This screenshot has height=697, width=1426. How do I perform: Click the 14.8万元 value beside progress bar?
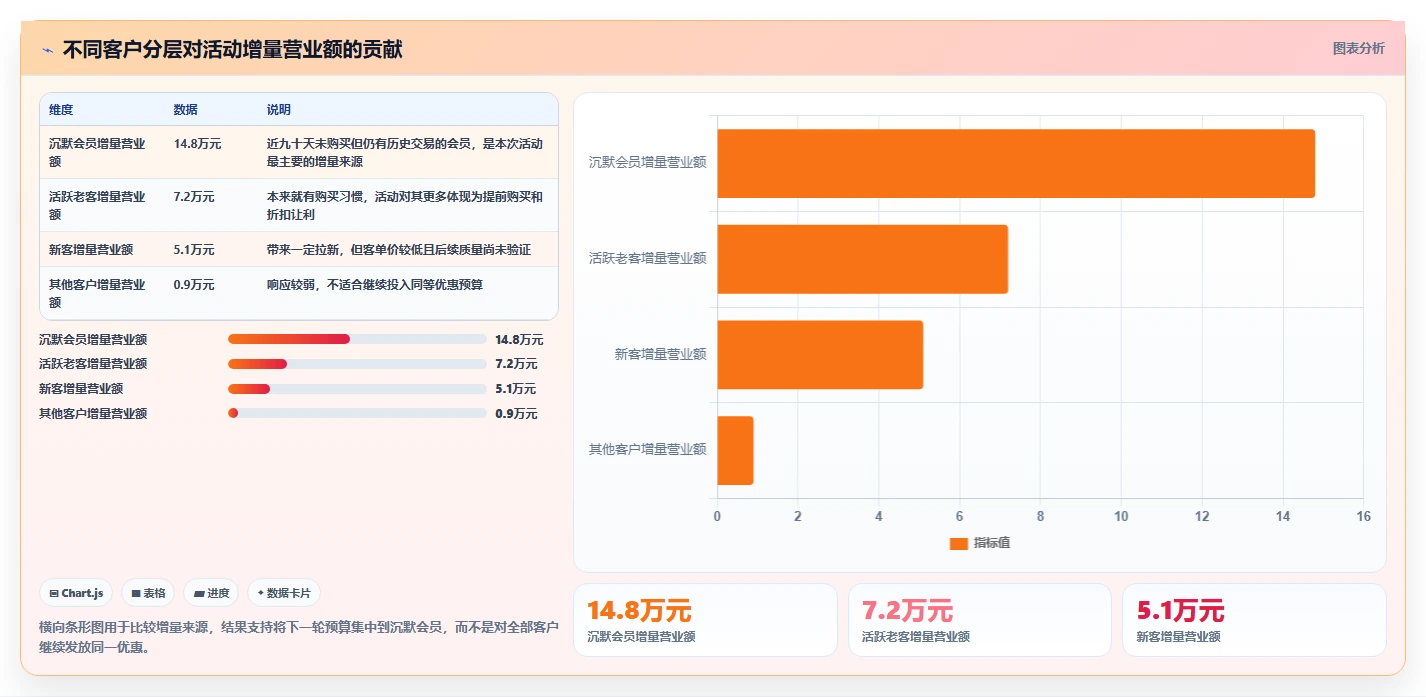click(519, 340)
